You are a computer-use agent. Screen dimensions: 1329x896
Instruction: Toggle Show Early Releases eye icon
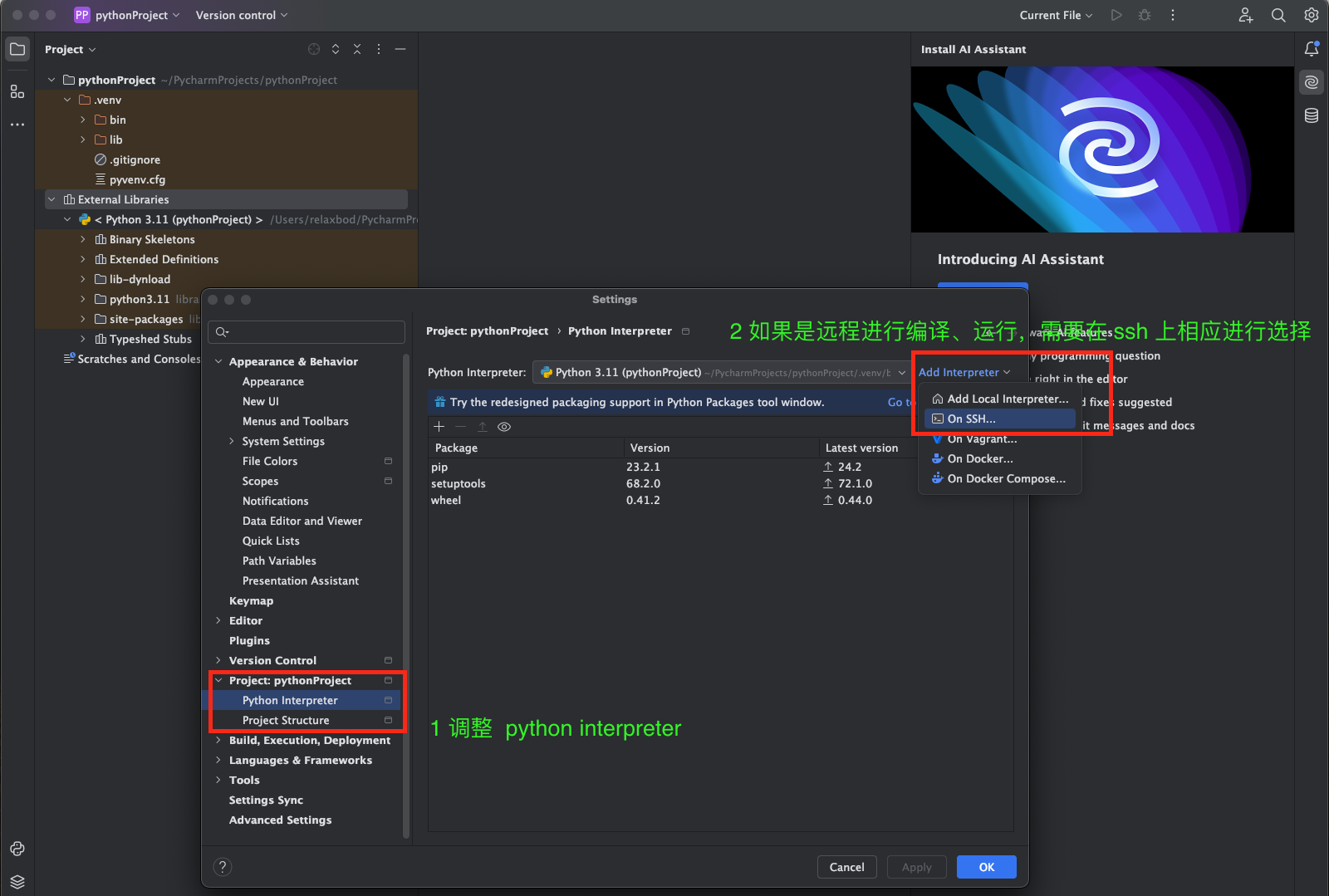[x=504, y=427]
